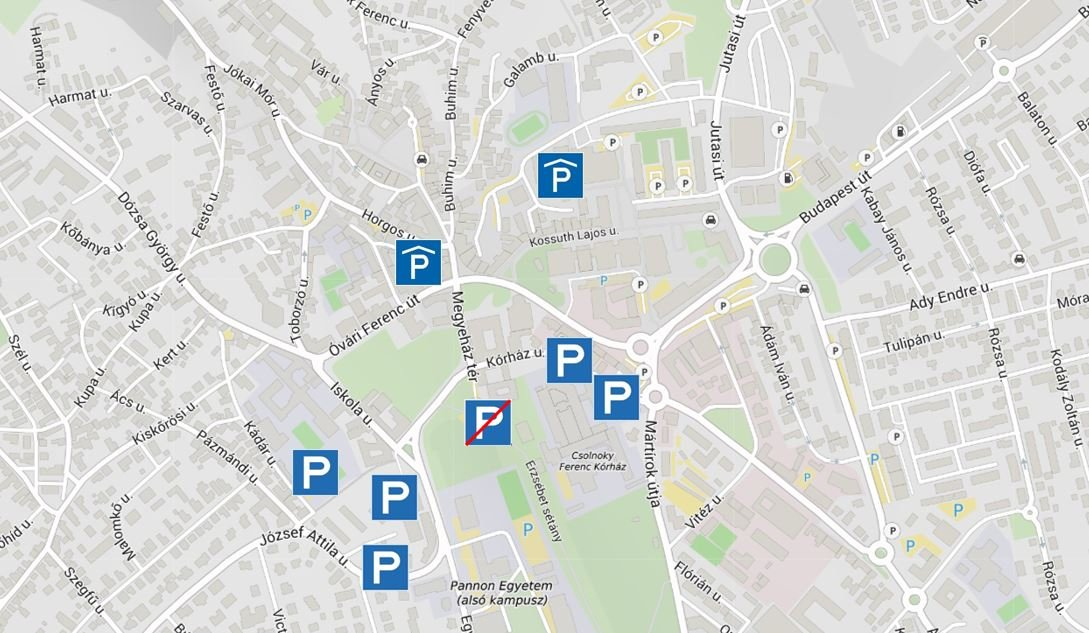Select the parking icon on Kórház u.
1089x633 pixels.
(569, 360)
